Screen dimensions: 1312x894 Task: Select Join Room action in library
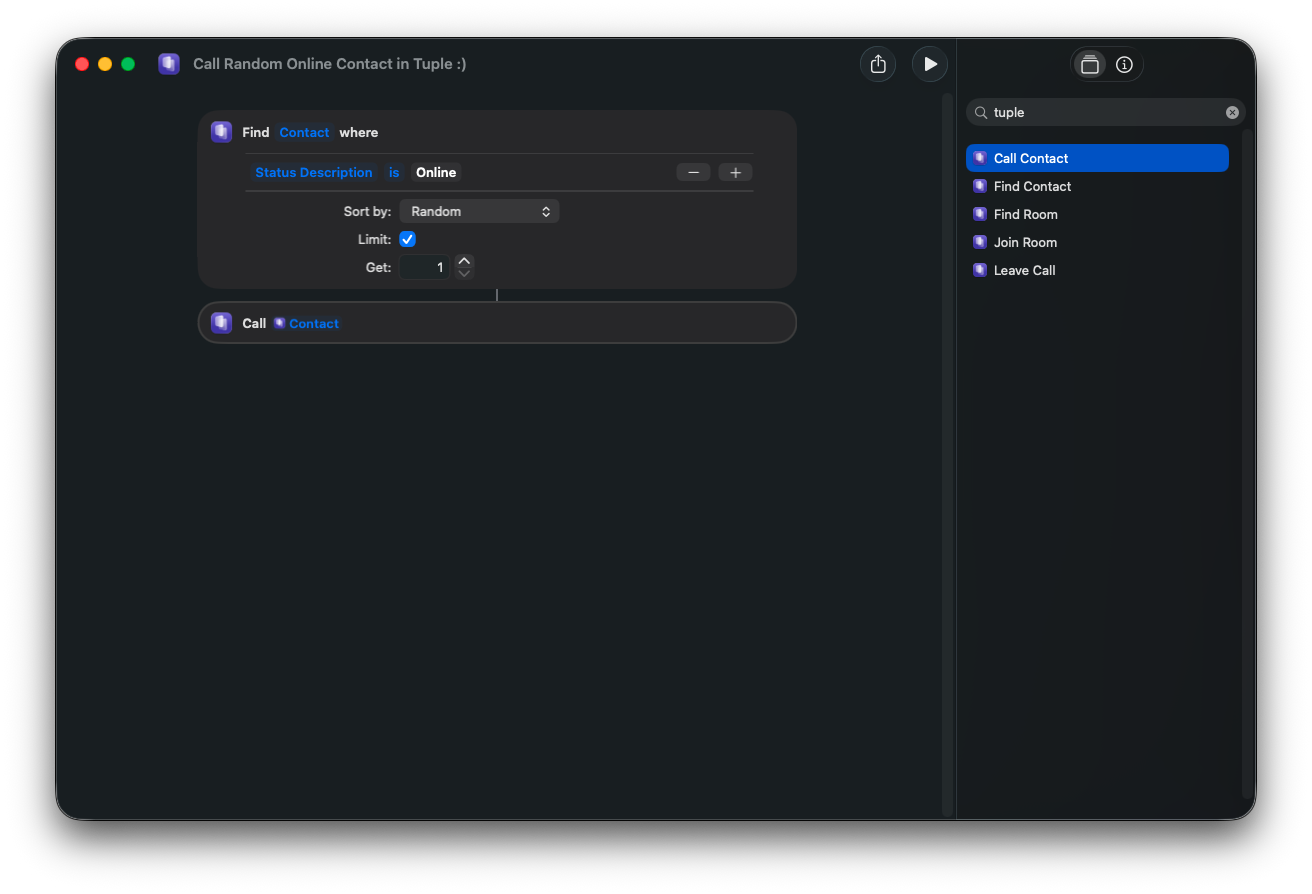[1097, 242]
